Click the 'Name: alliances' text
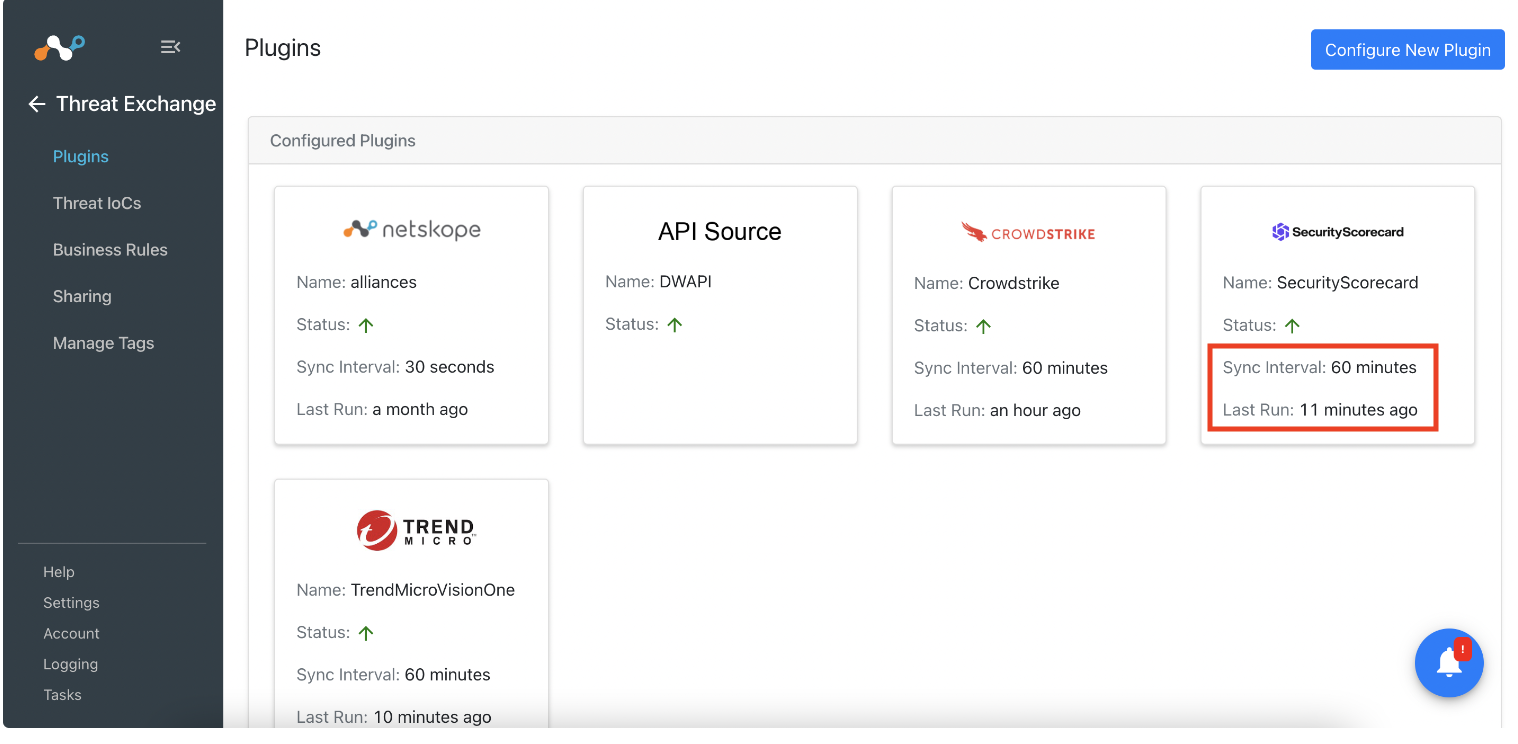The height and width of the screenshot is (744, 1518). pyautogui.click(x=357, y=282)
